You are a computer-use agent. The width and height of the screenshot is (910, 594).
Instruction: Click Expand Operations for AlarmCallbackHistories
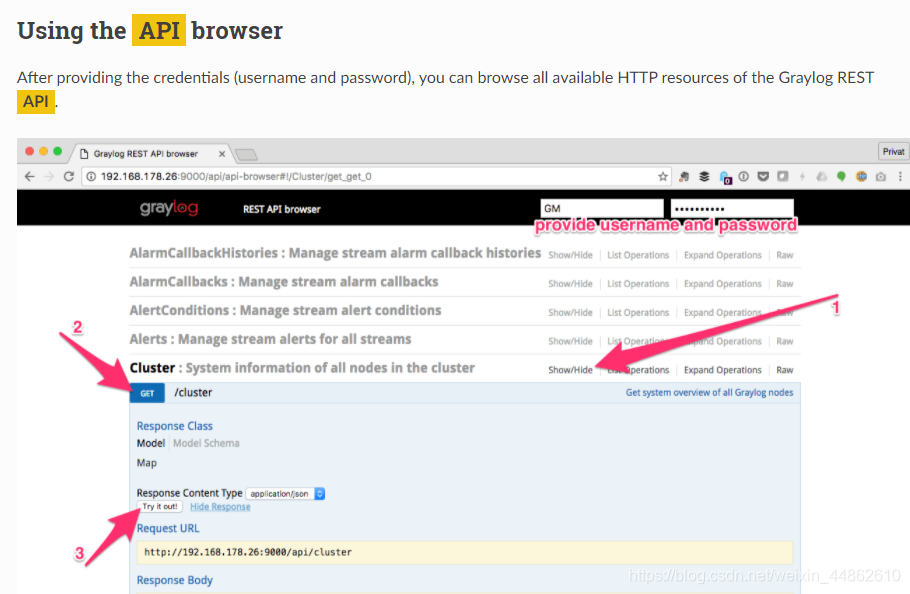(x=723, y=255)
